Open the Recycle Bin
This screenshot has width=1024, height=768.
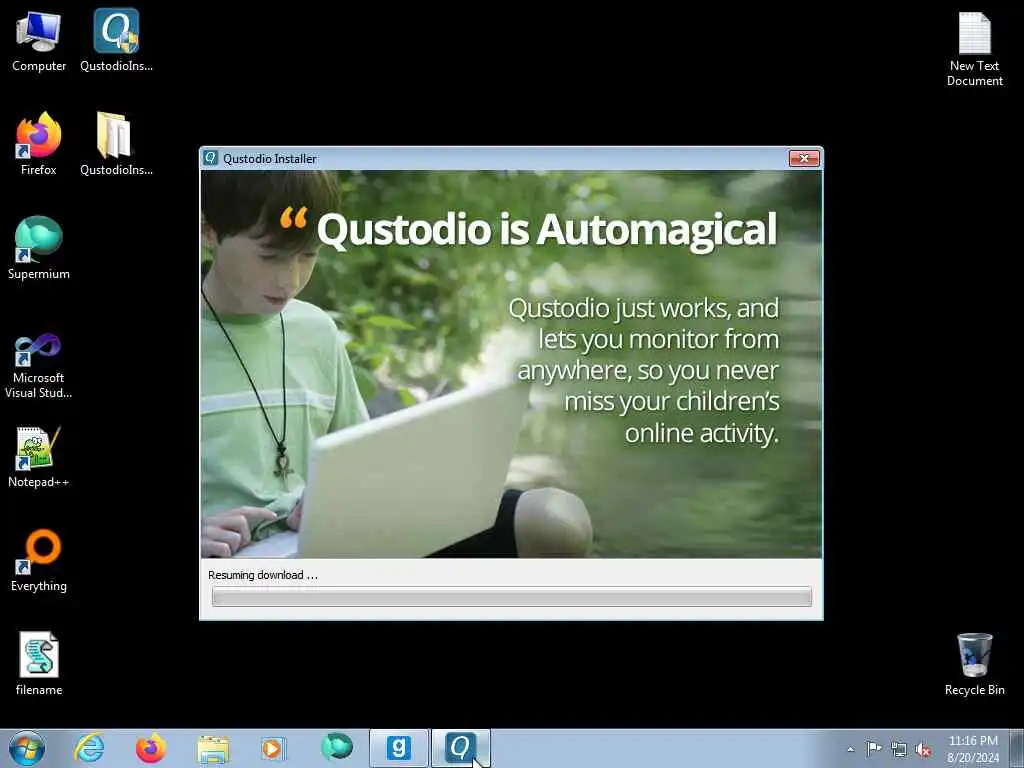pos(974,664)
